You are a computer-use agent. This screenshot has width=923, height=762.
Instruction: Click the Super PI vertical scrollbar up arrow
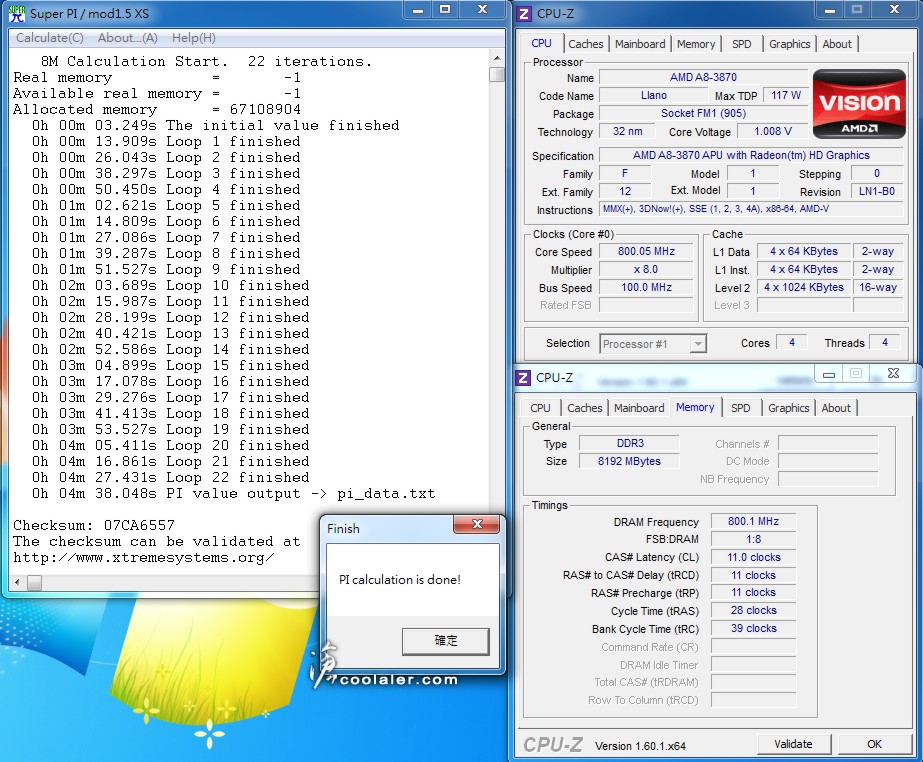tap(497, 58)
